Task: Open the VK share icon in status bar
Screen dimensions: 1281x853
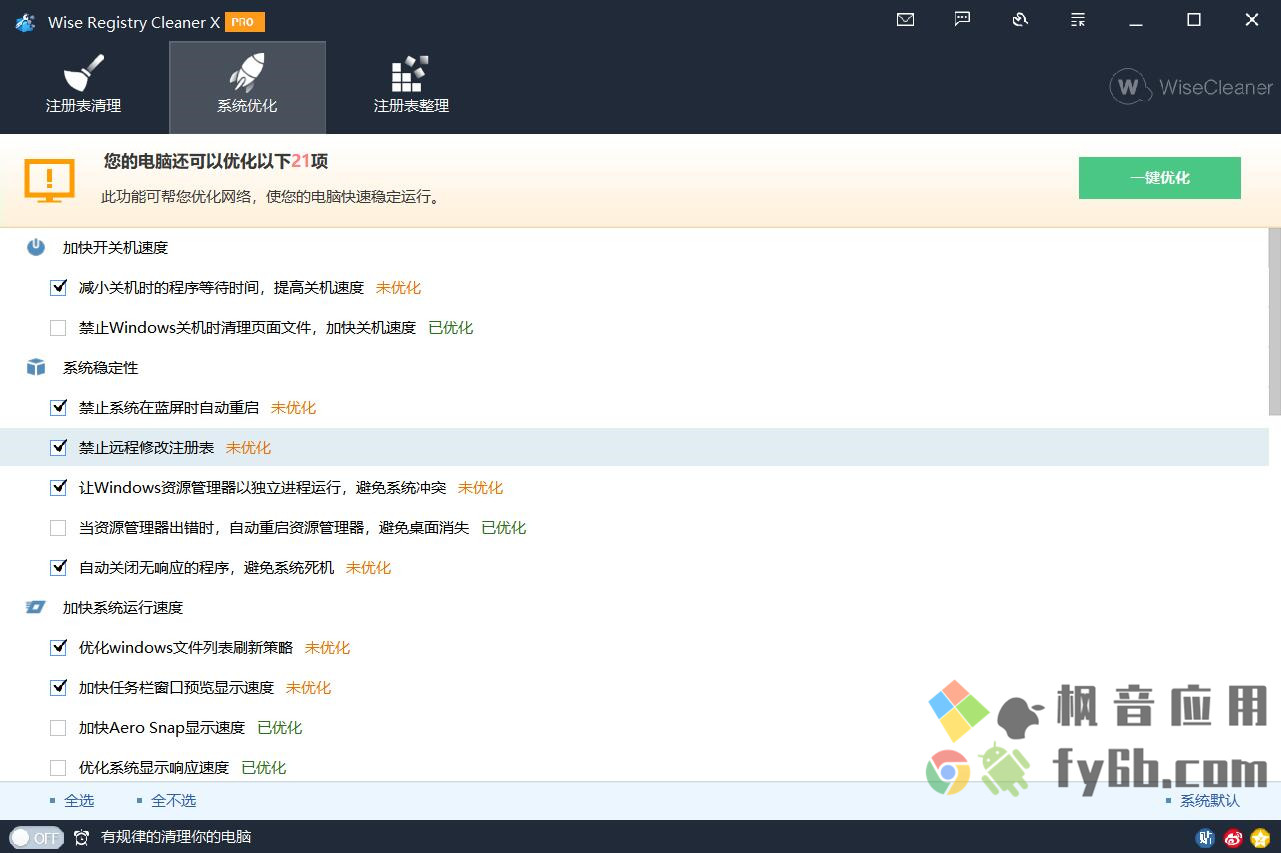Action: pos(1207,837)
